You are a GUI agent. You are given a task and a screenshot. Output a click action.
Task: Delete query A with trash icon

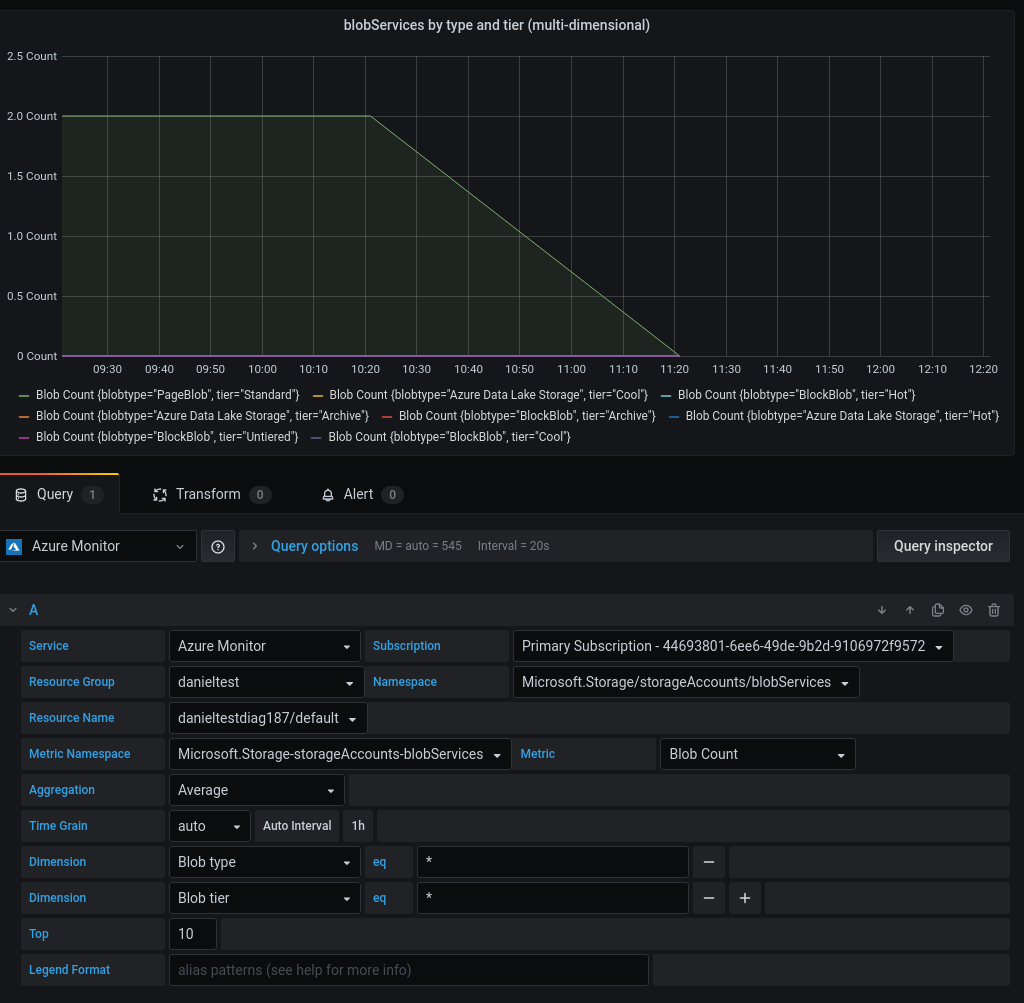click(x=994, y=610)
